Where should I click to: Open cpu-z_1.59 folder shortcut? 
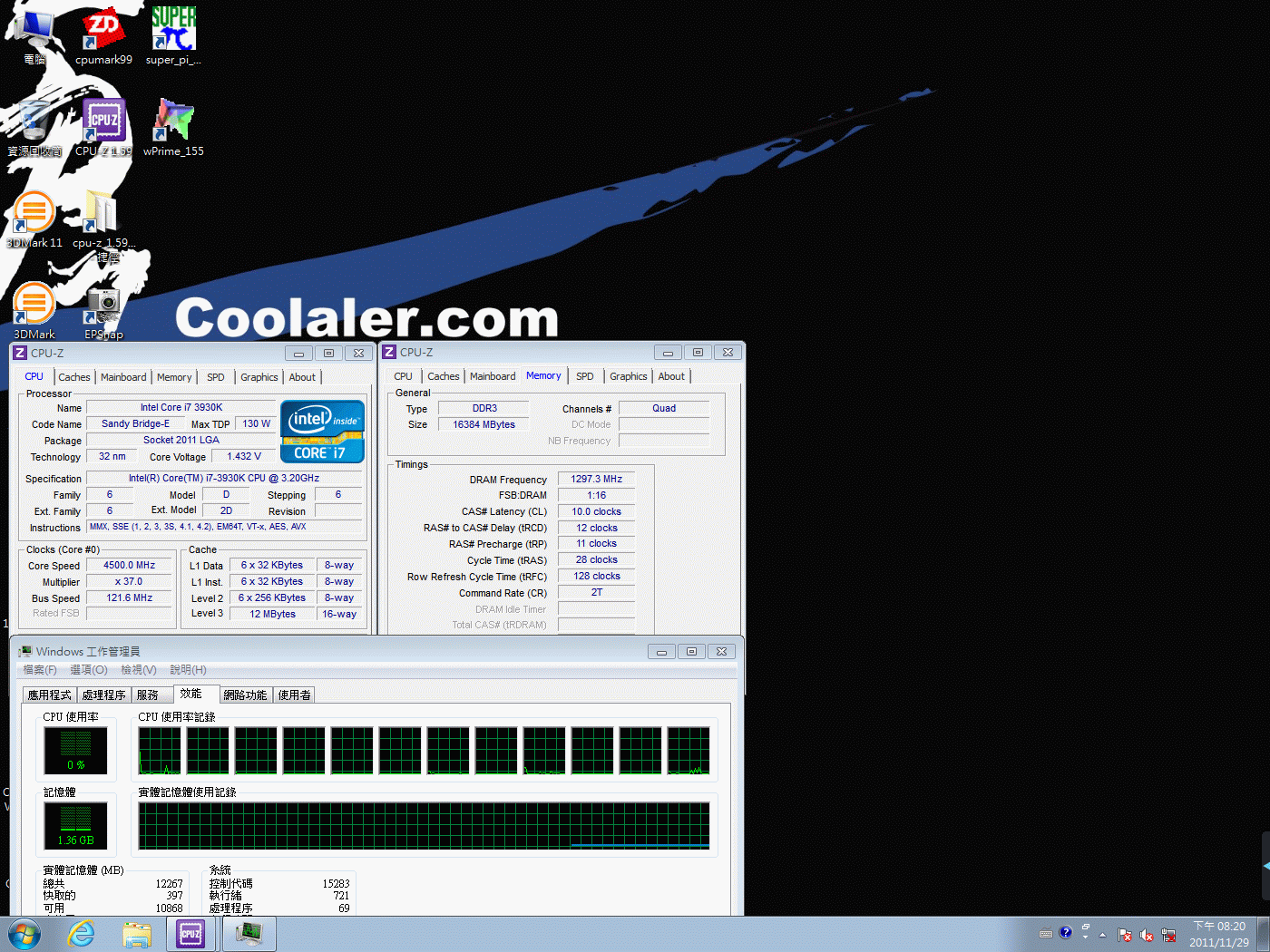[x=103, y=226]
